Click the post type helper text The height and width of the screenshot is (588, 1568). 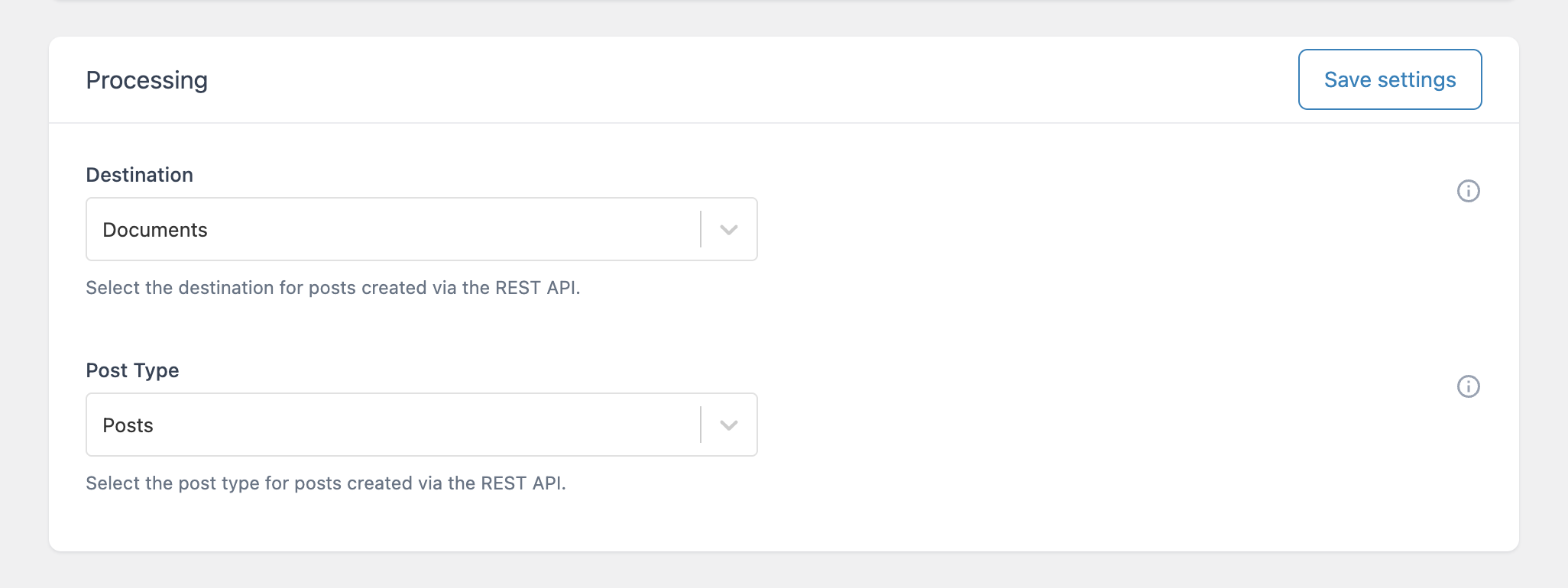(x=327, y=483)
